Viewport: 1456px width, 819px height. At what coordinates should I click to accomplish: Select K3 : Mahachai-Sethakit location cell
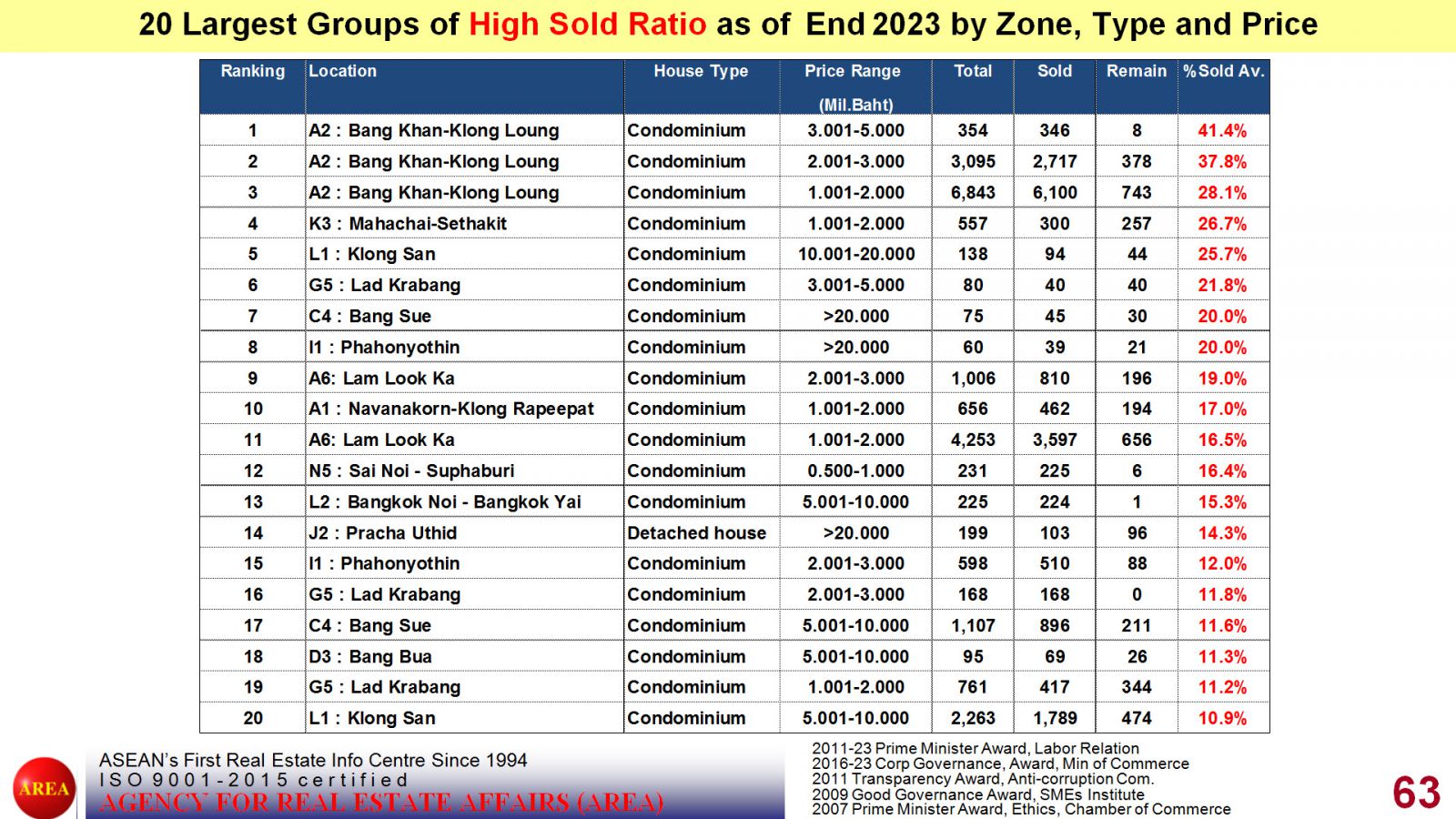408,223
